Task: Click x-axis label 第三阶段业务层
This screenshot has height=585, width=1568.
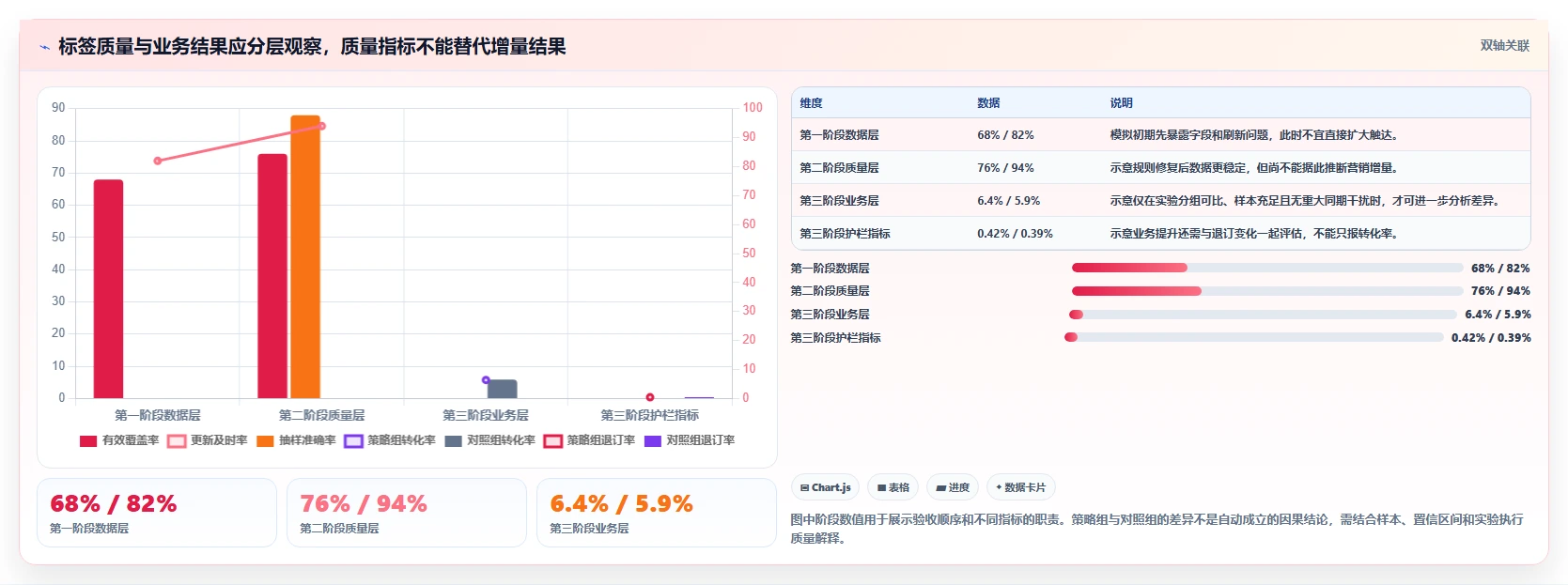Action: click(486, 415)
